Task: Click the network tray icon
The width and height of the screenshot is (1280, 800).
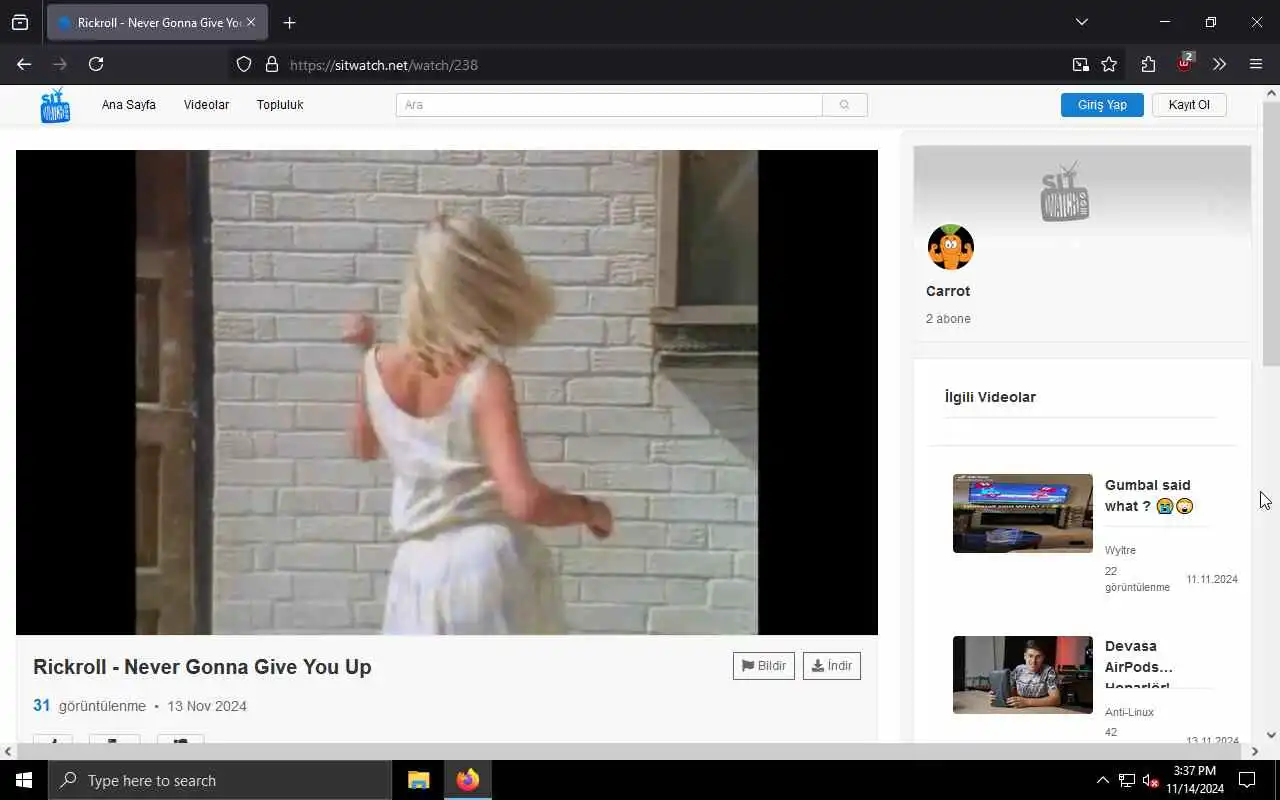Action: pyautogui.click(x=1126, y=780)
